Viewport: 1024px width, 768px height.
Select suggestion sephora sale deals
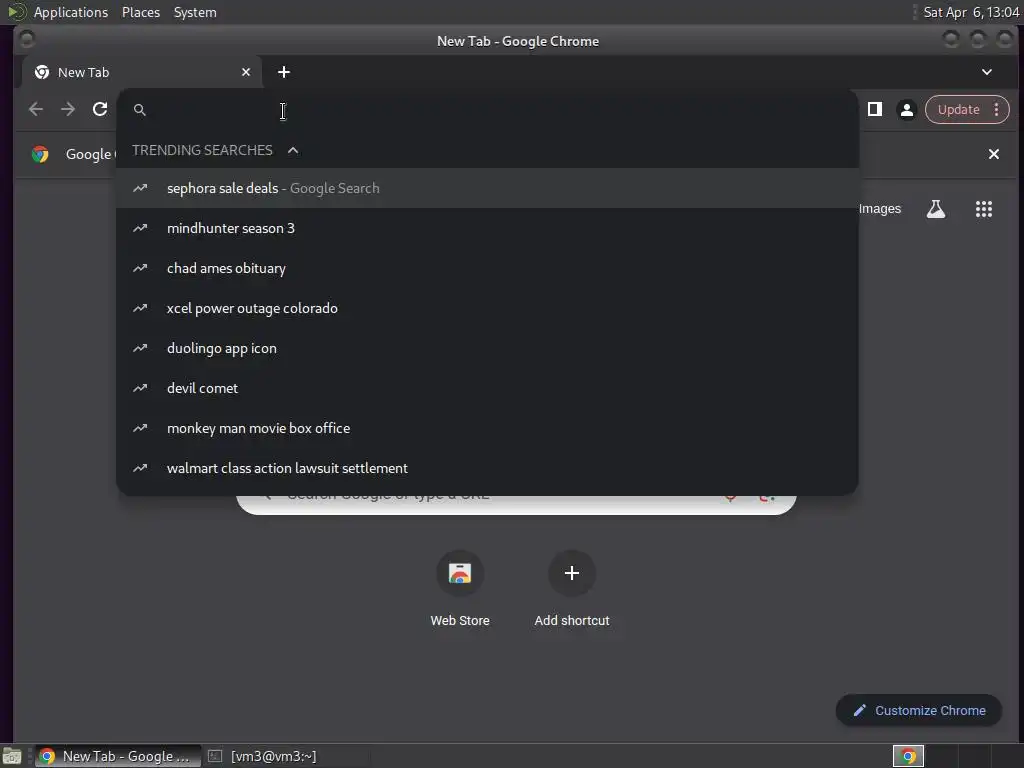click(x=487, y=188)
